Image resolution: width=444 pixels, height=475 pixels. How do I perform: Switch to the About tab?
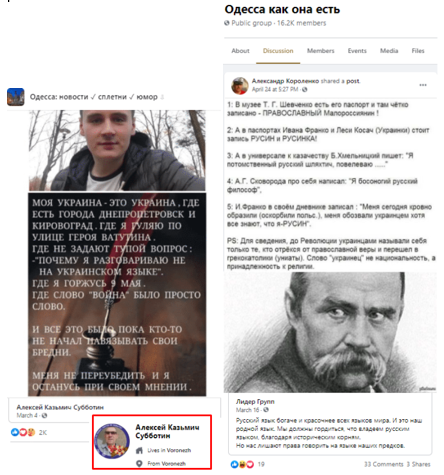(x=240, y=51)
